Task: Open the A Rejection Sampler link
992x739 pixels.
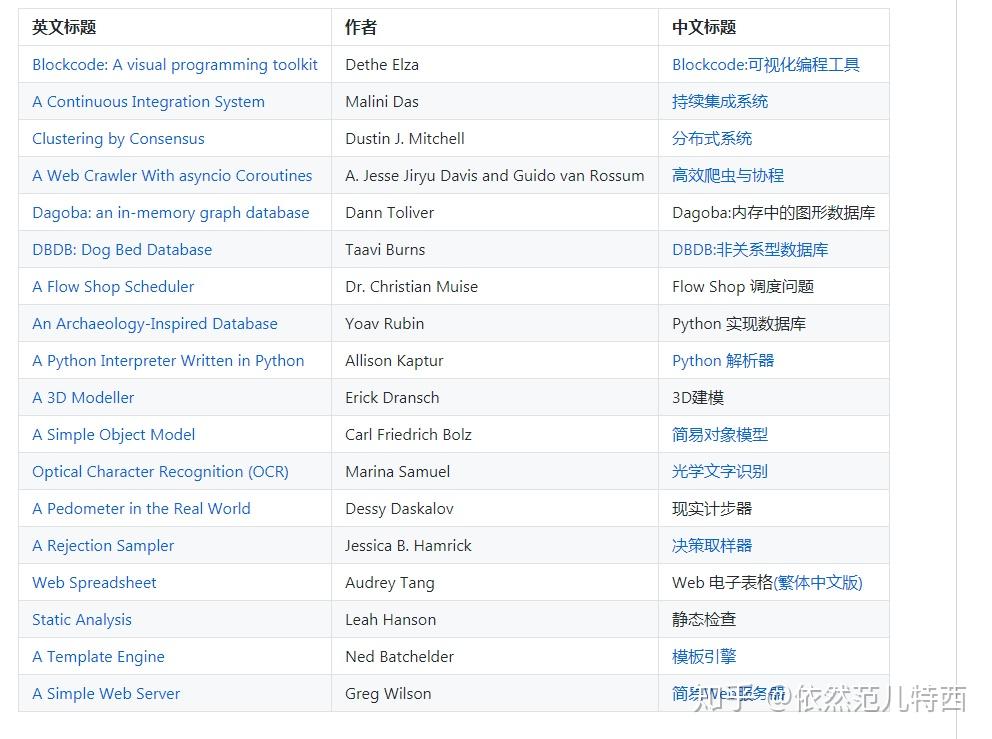Action: click(103, 546)
